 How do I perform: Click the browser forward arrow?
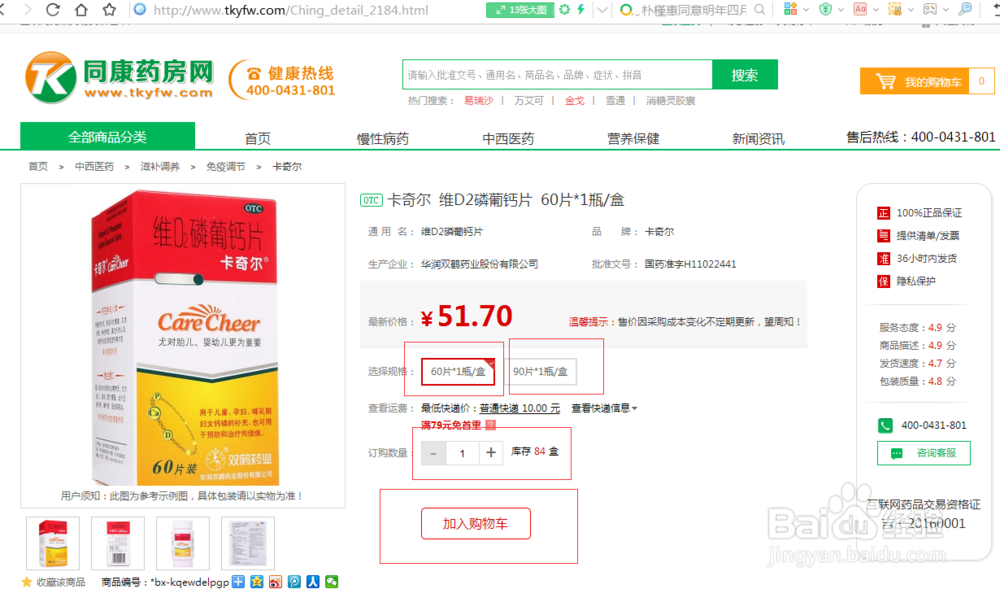[27, 10]
